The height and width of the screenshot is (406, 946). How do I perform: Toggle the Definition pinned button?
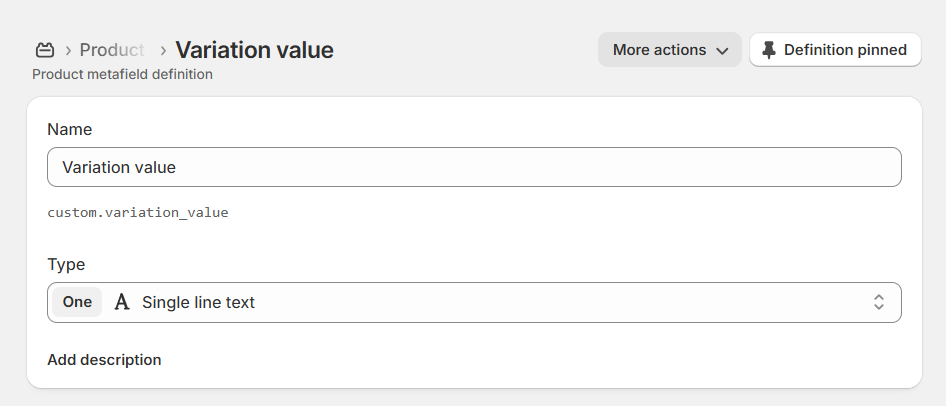coord(835,50)
